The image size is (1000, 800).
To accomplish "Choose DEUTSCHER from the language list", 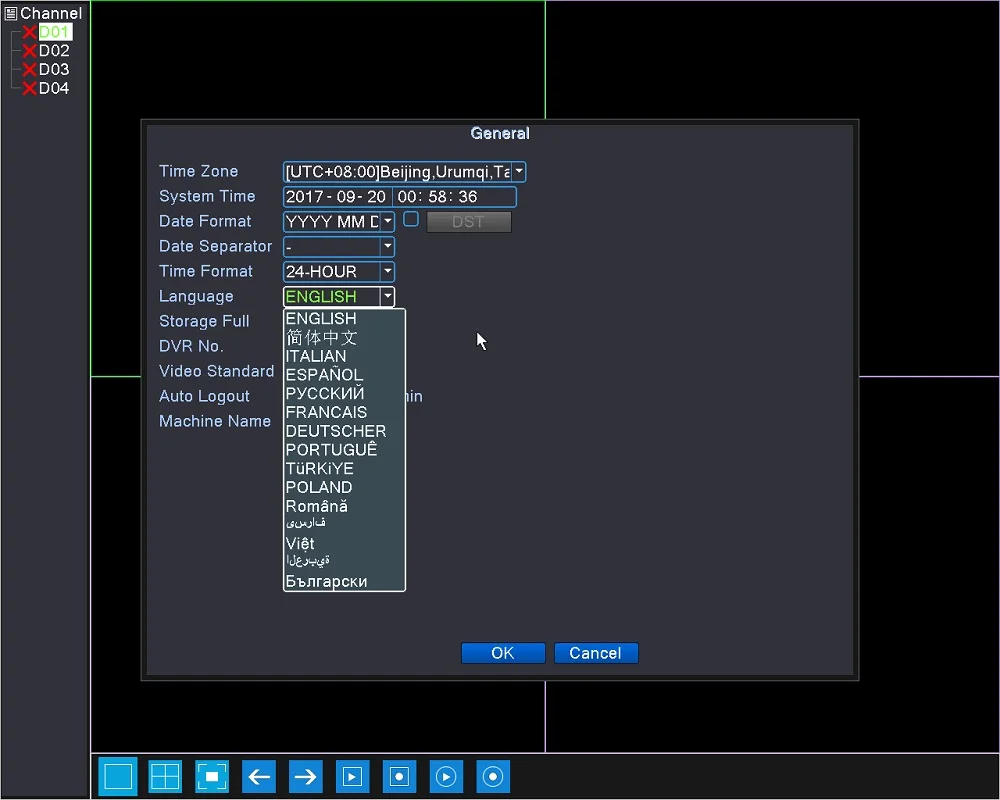I will [x=344, y=431].
